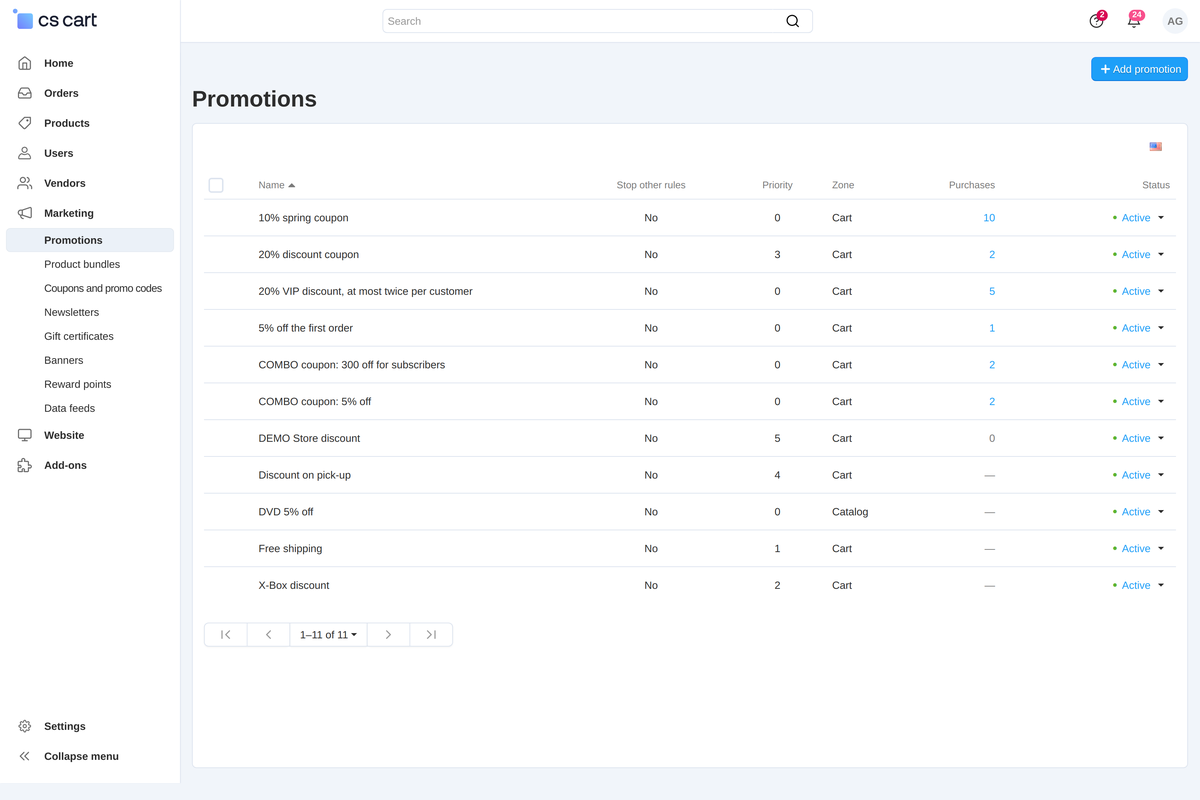Screen dimensions: 1200x800
Task: Click the Zone column header
Action: (843, 185)
